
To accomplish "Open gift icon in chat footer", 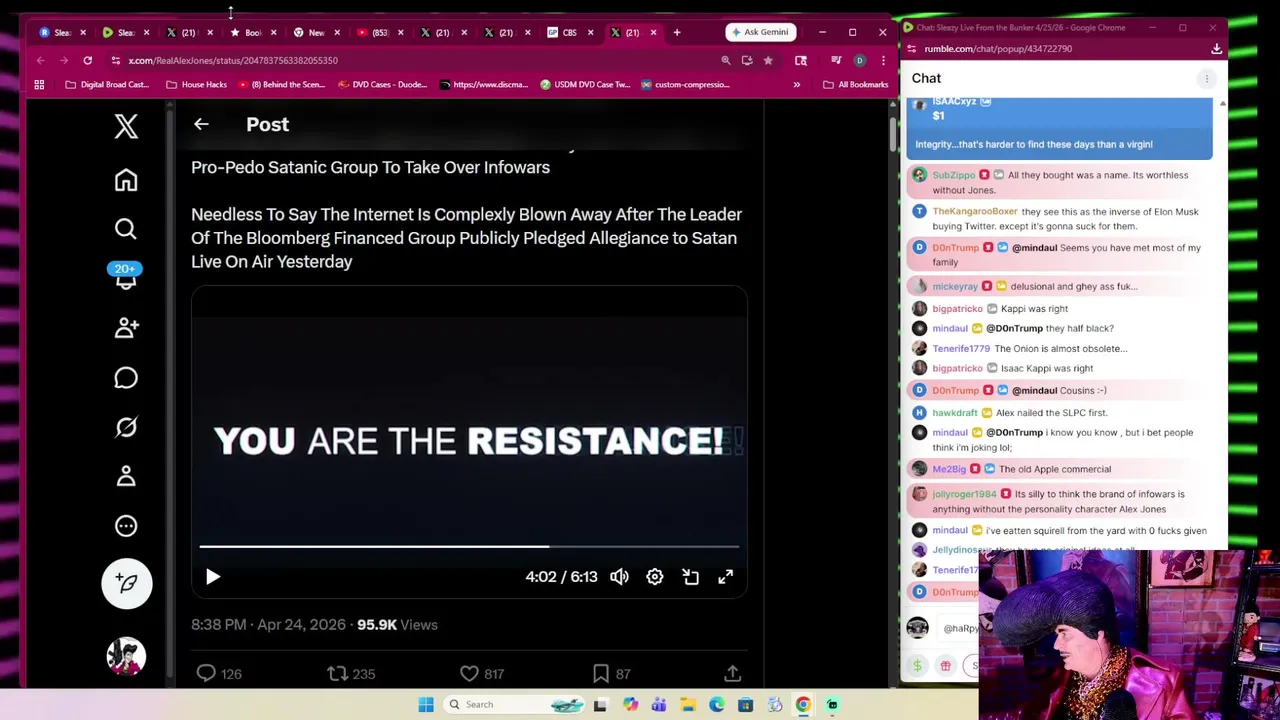I will click(x=945, y=666).
